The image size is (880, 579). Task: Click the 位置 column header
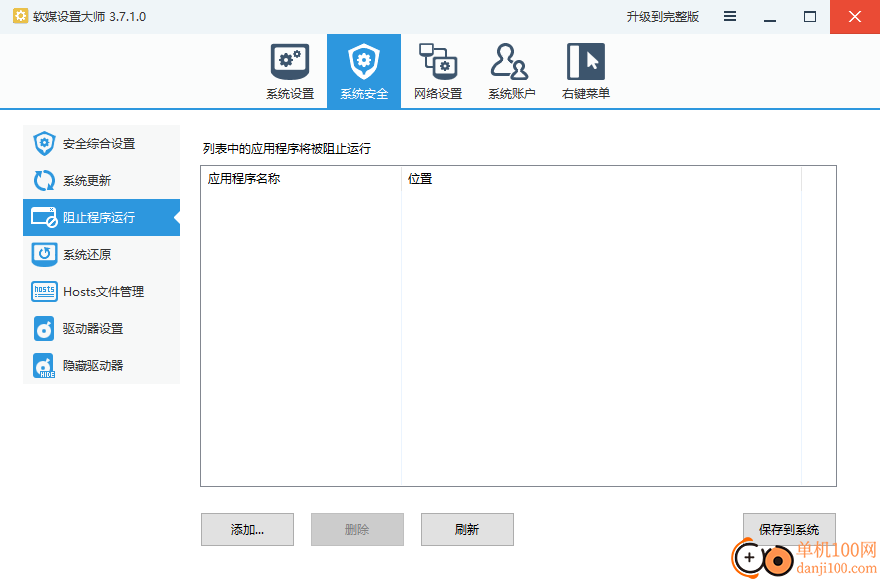[602, 179]
